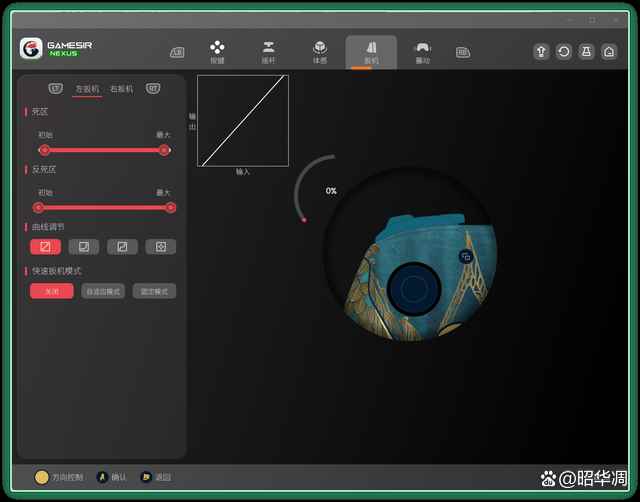Click the 反死区 initial slider handle

(38, 208)
